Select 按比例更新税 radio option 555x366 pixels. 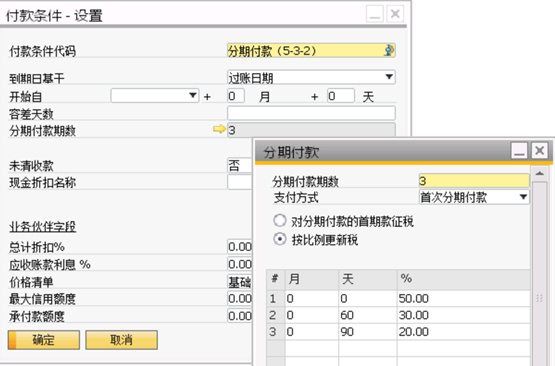coord(280,239)
